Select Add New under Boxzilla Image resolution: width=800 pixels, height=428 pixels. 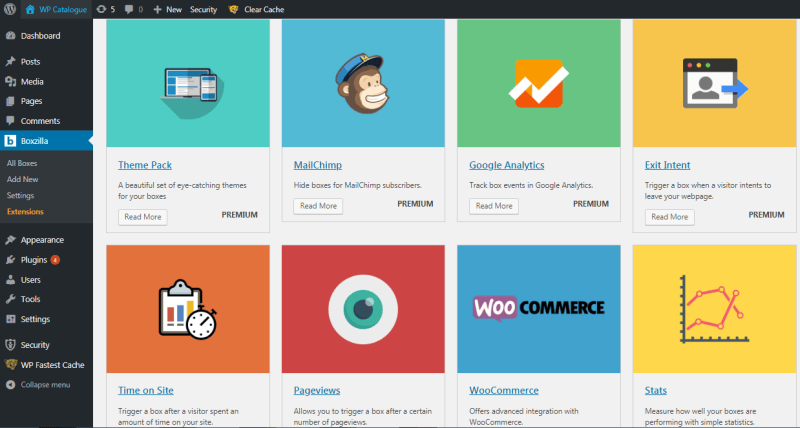click(22, 179)
